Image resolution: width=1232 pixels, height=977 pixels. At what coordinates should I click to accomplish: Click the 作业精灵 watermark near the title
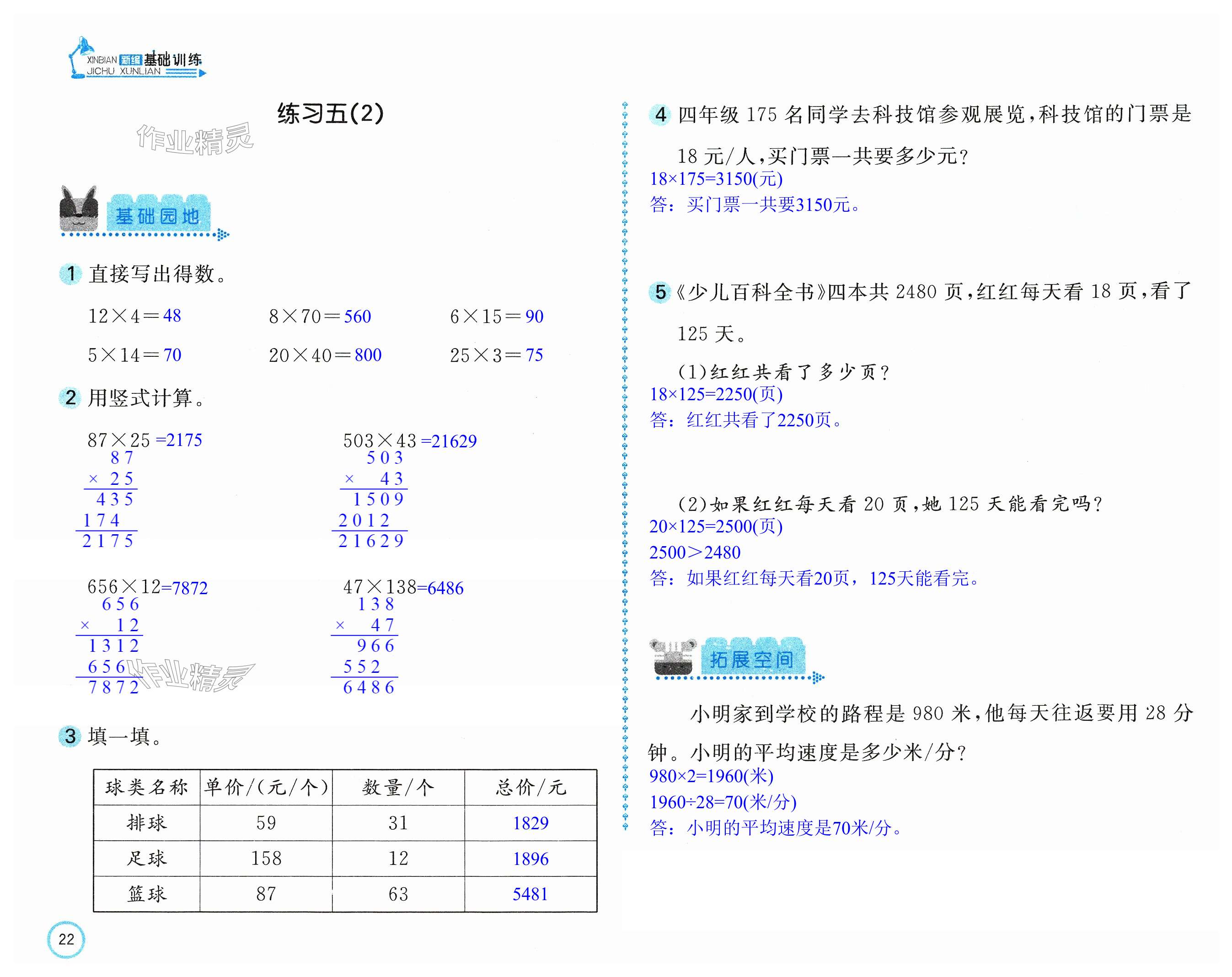click(x=194, y=140)
